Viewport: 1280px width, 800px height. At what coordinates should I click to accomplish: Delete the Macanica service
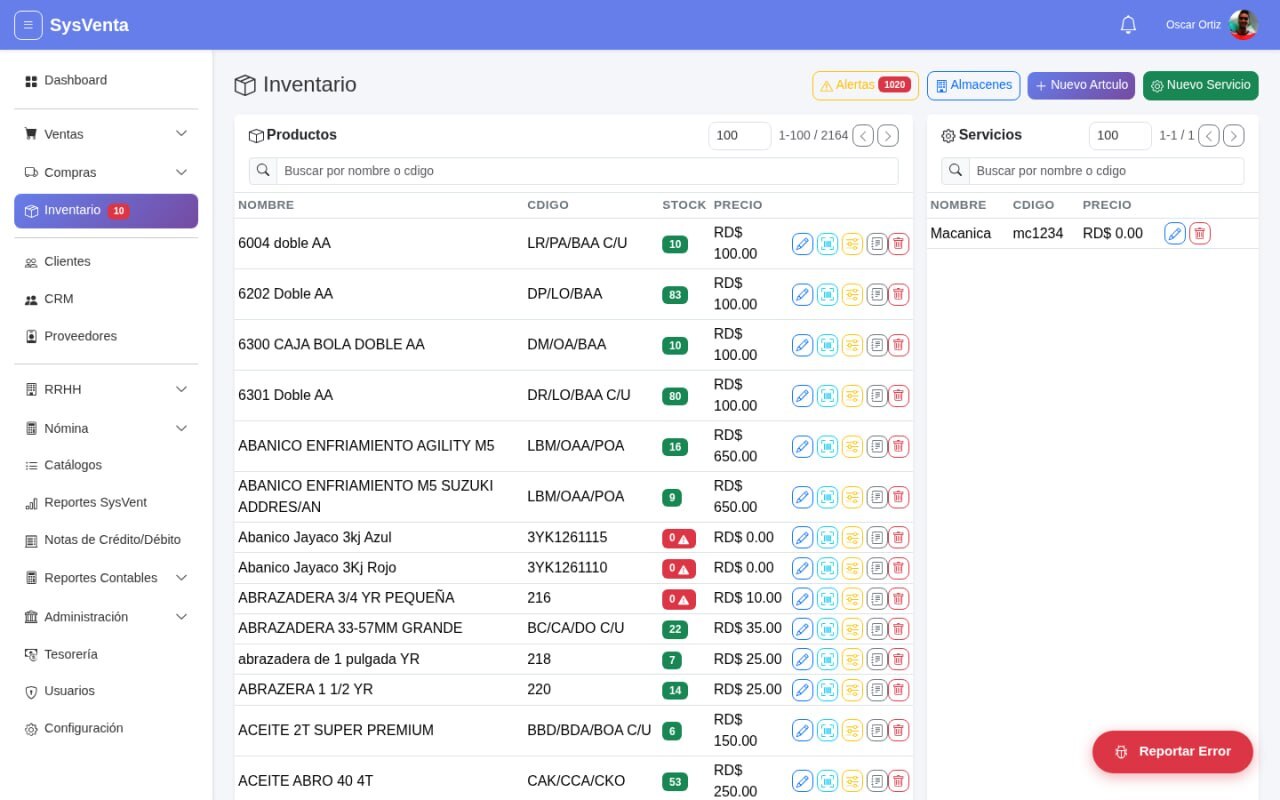pos(1200,233)
